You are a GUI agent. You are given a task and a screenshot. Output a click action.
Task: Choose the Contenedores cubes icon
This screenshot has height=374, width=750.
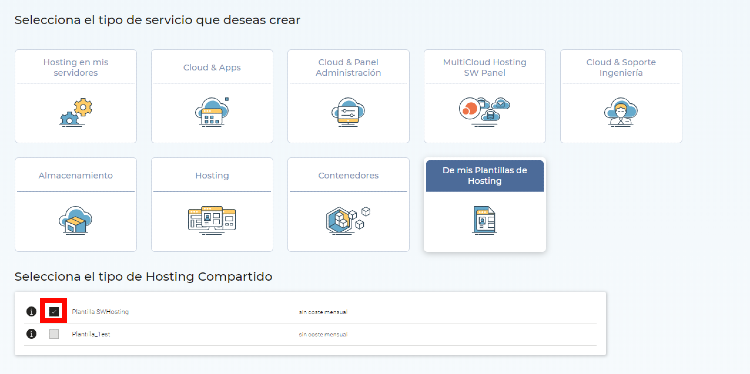(x=348, y=220)
